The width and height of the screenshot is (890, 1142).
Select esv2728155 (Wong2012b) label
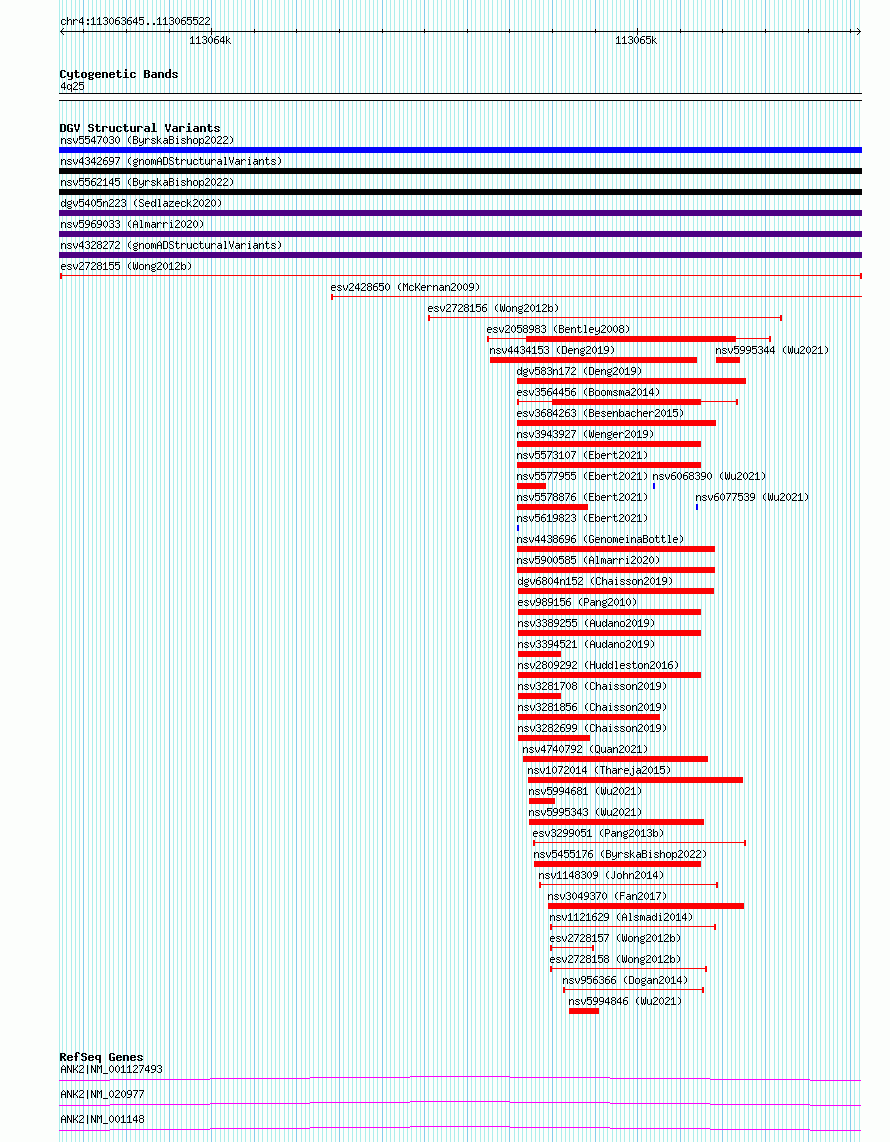tap(126, 267)
